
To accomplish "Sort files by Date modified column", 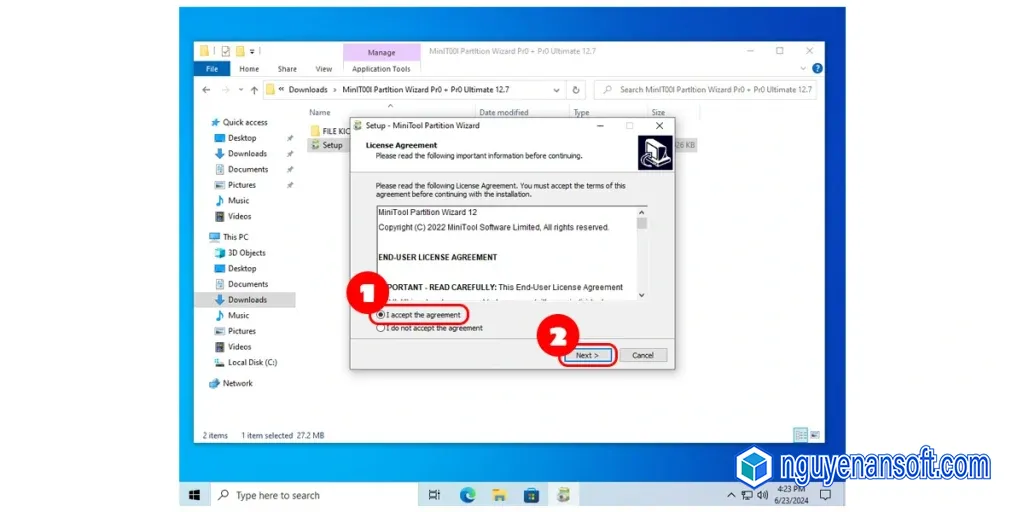I will 504,112.
